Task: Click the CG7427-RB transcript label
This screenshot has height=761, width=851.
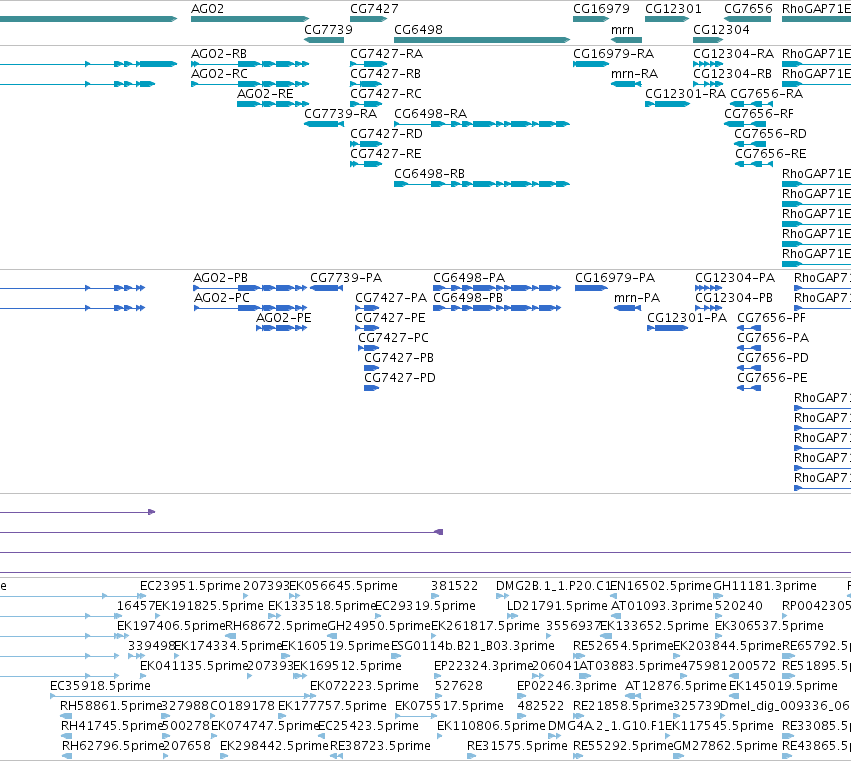Action: (x=385, y=74)
